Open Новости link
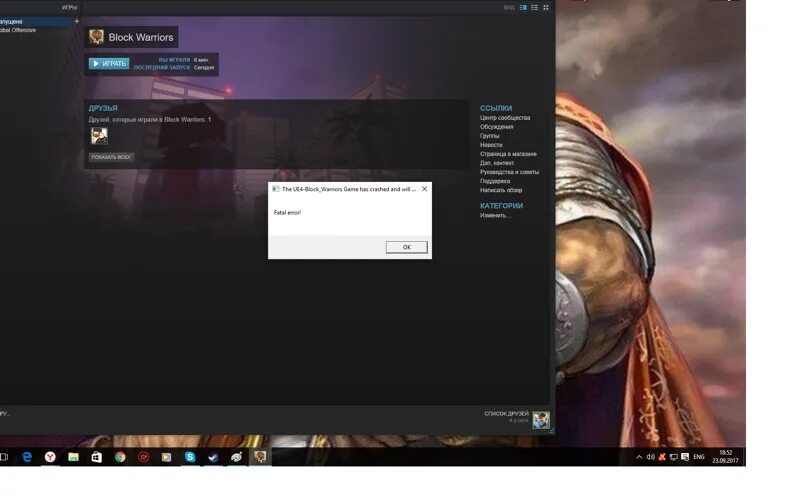 491,145
